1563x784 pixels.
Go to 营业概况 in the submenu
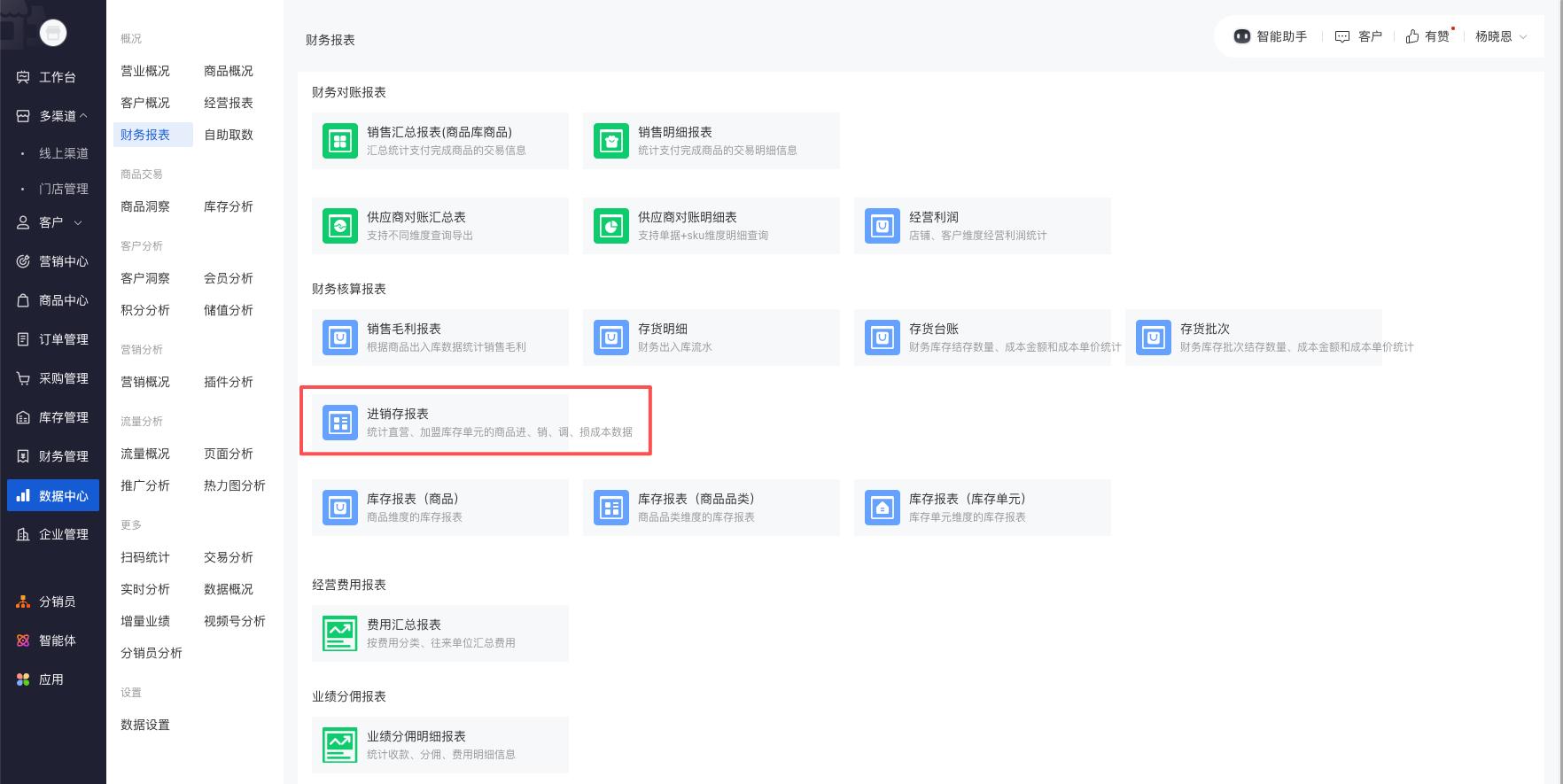(x=145, y=71)
